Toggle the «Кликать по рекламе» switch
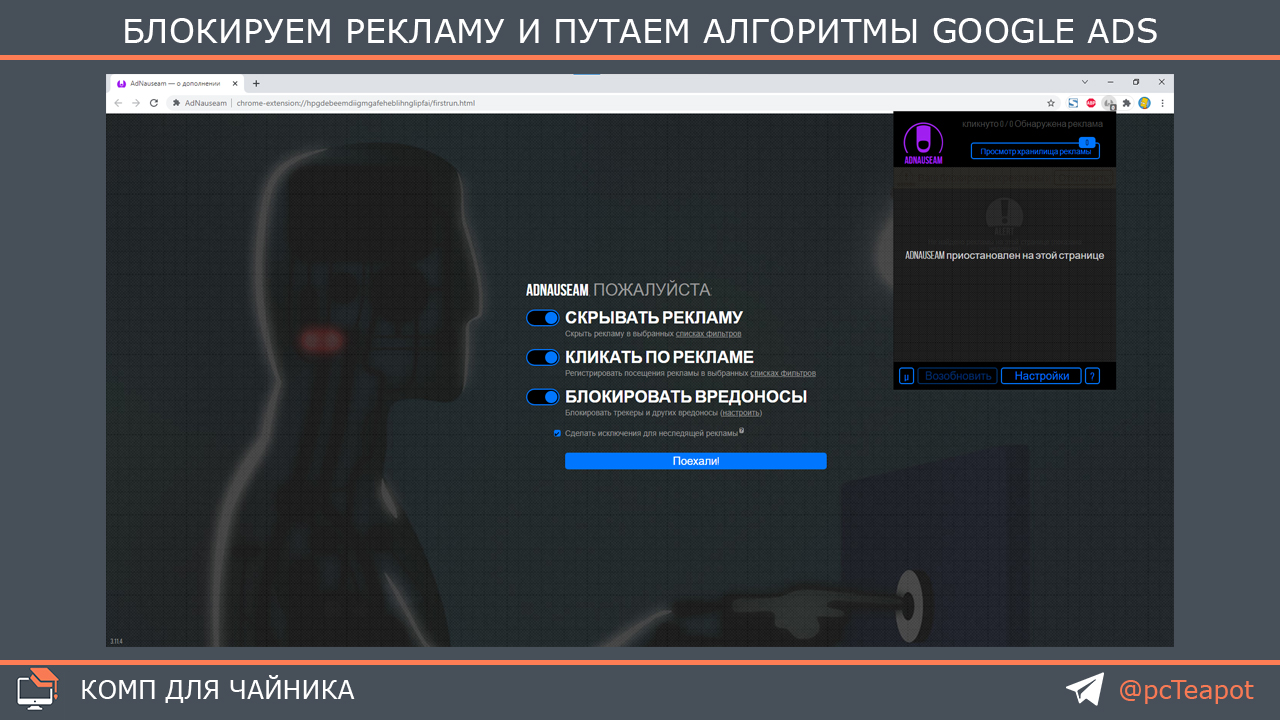The height and width of the screenshot is (720, 1280). [543, 357]
